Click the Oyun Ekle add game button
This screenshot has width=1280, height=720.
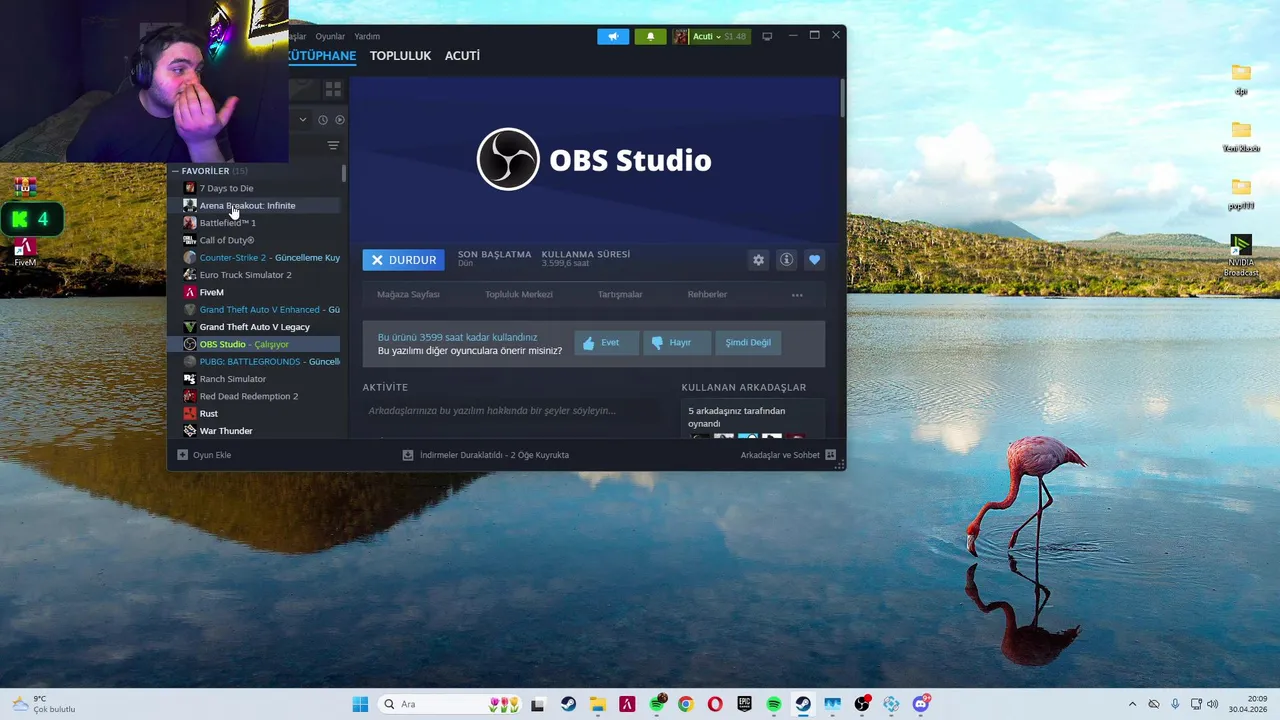coord(204,455)
